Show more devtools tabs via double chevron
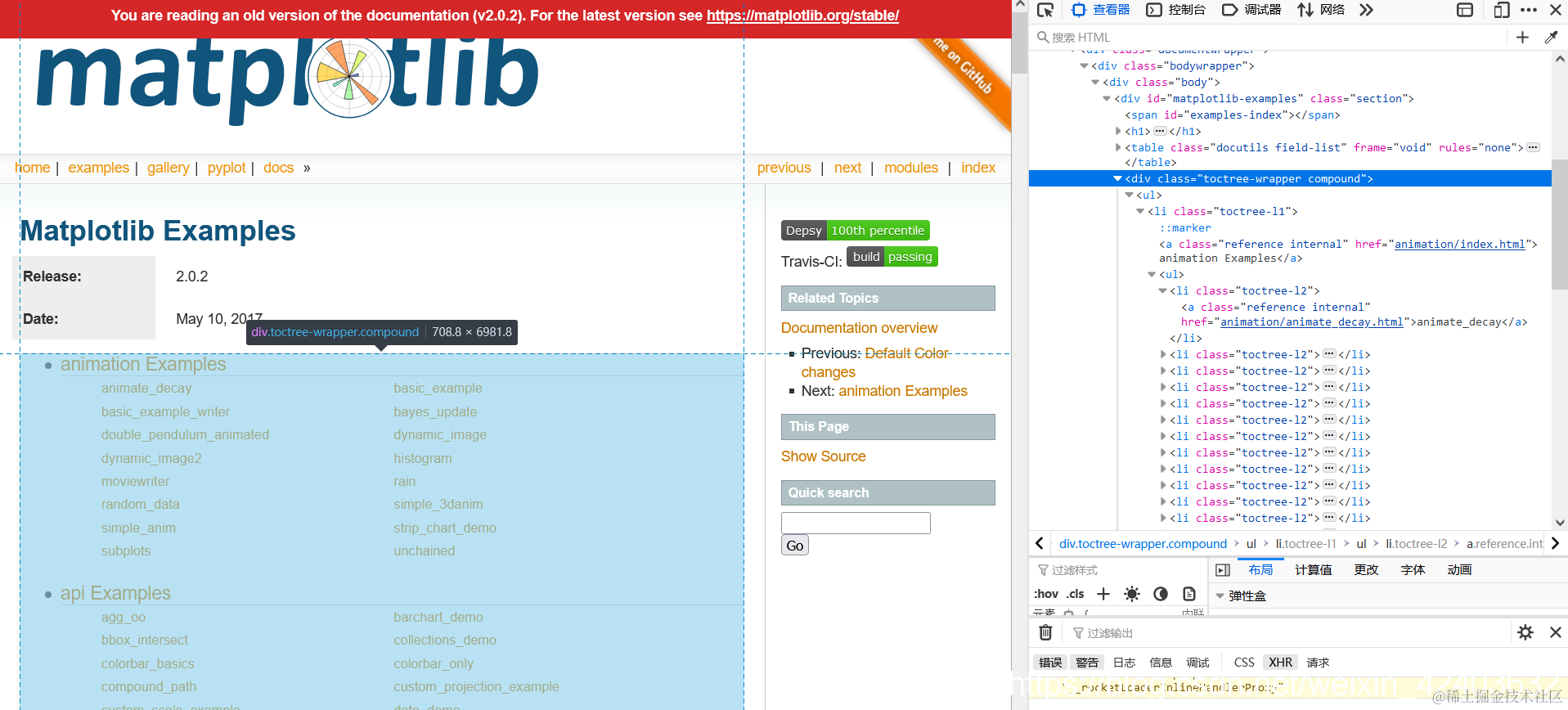 (x=1366, y=10)
